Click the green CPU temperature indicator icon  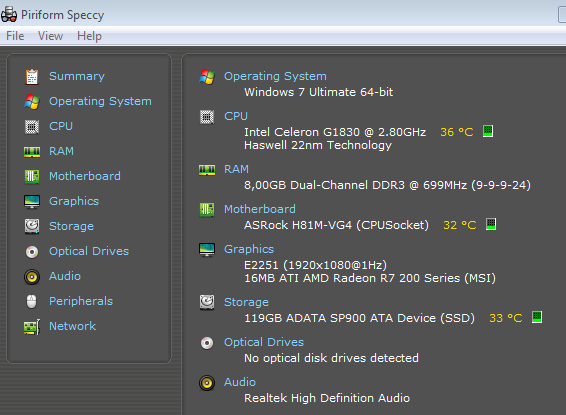tap(488, 131)
